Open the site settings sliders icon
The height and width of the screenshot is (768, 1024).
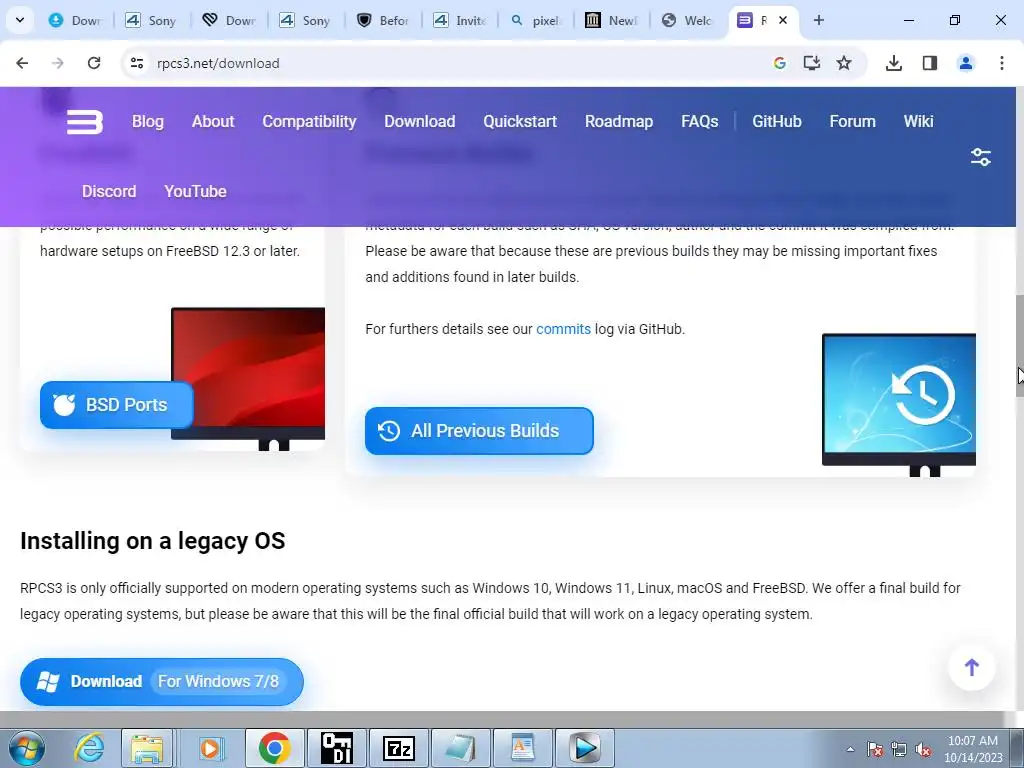point(980,157)
